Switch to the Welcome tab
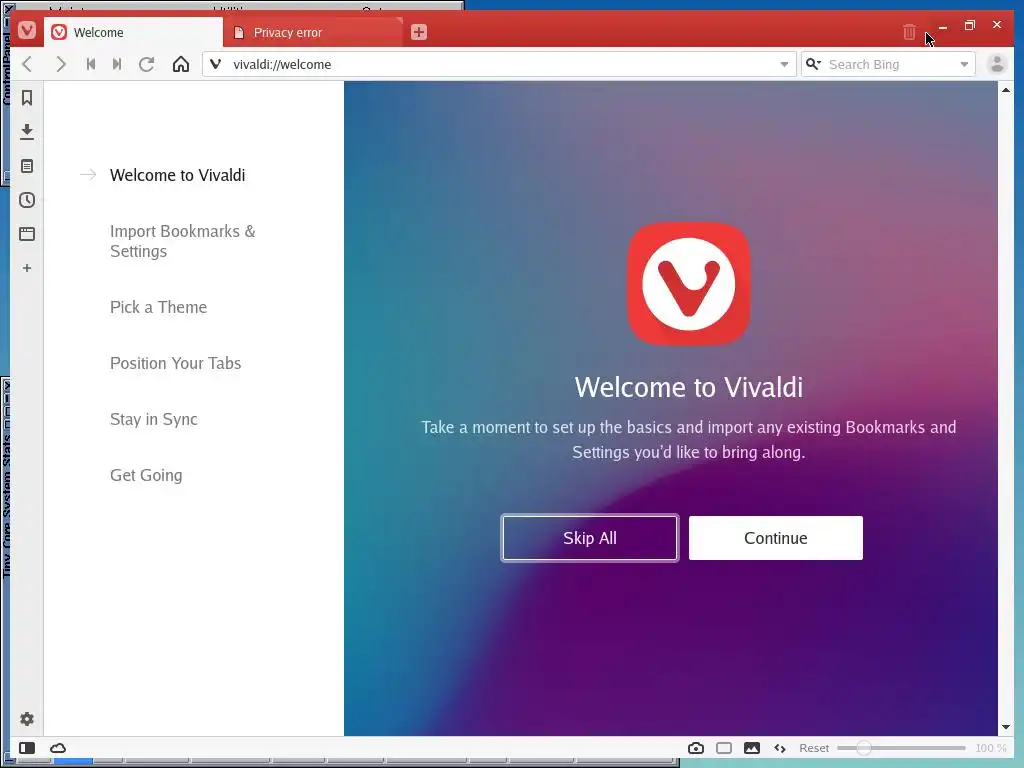The width and height of the screenshot is (1024, 768). coord(133,32)
